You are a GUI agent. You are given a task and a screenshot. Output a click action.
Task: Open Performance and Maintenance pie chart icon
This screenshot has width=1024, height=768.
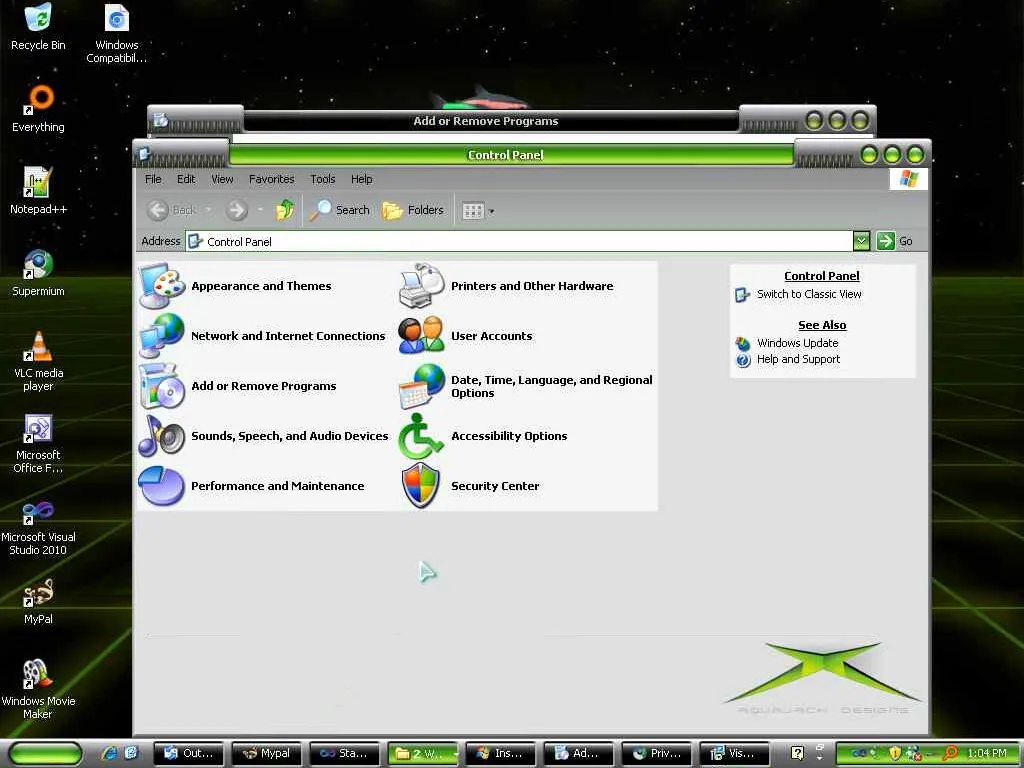click(162, 486)
